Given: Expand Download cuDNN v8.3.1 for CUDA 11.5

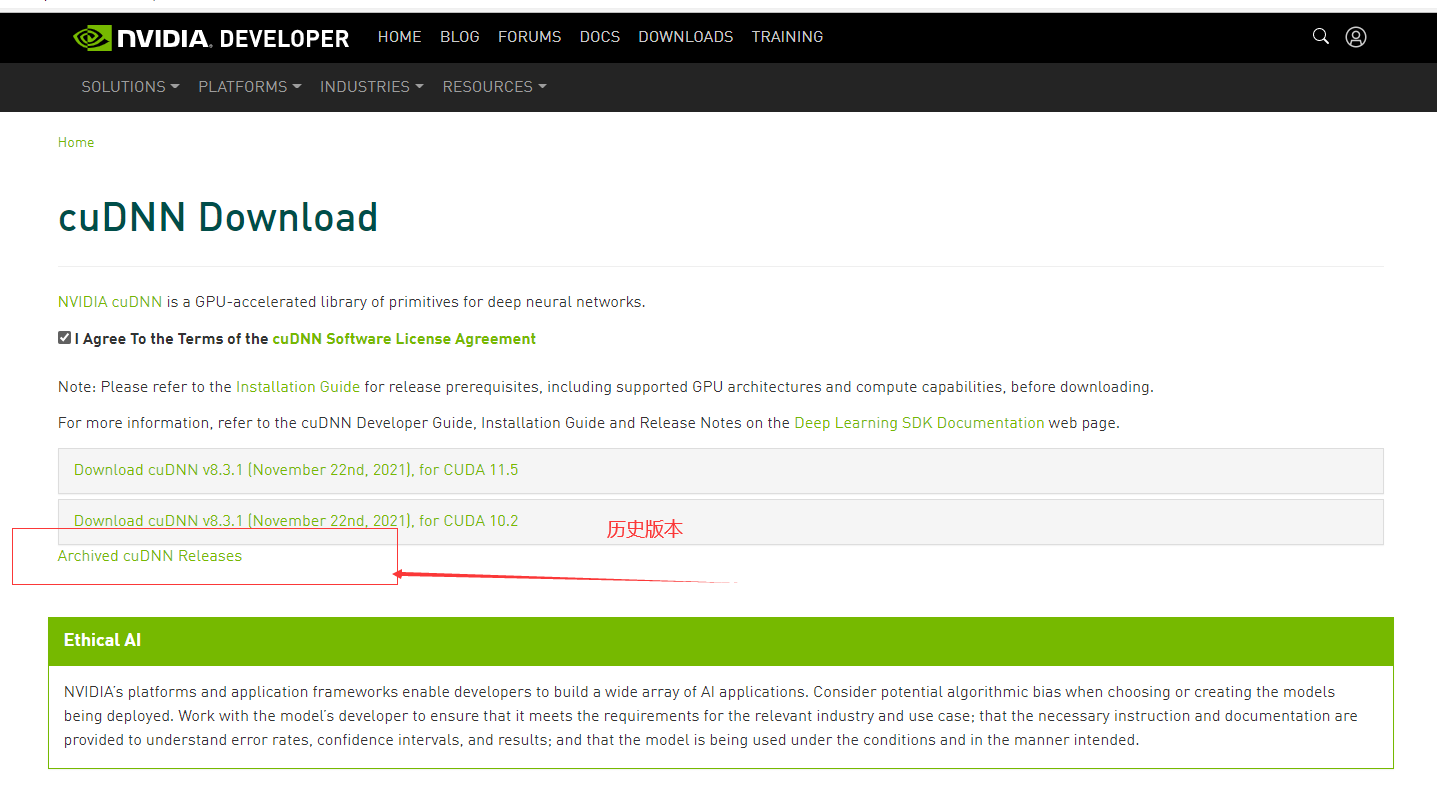Looking at the screenshot, I should (720, 470).
